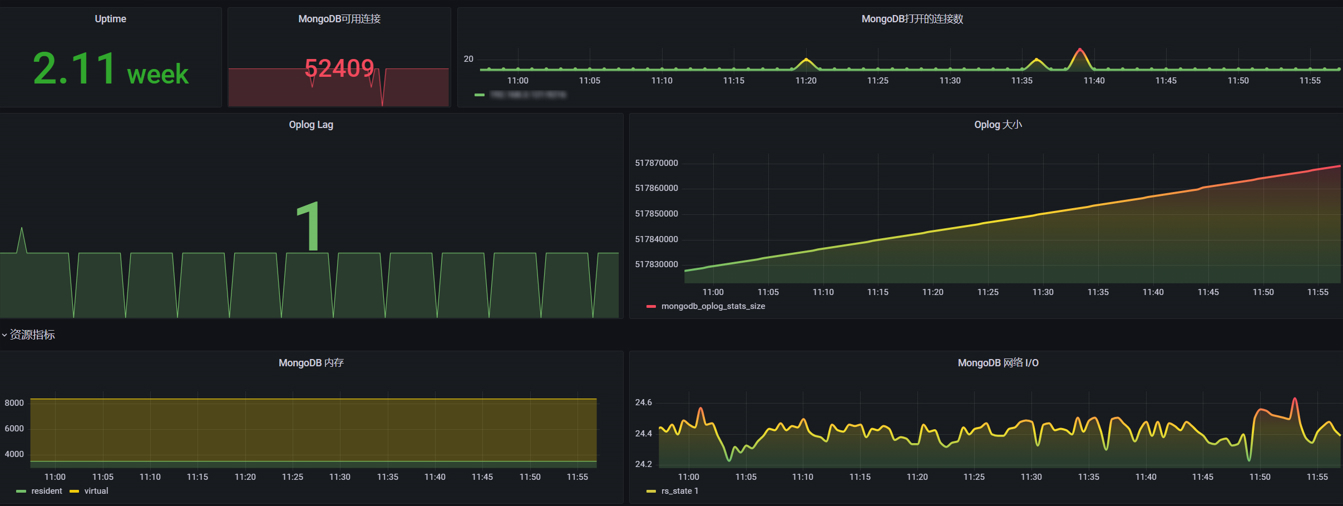Click the blurred legend entry under connections graph
The width and height of the screenshot is (1343, 506).
pos(527,95)
